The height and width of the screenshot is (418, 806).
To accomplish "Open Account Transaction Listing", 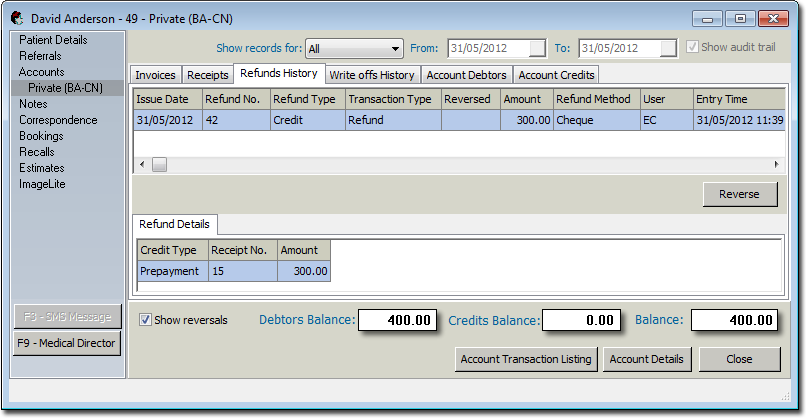I will 526,359.
